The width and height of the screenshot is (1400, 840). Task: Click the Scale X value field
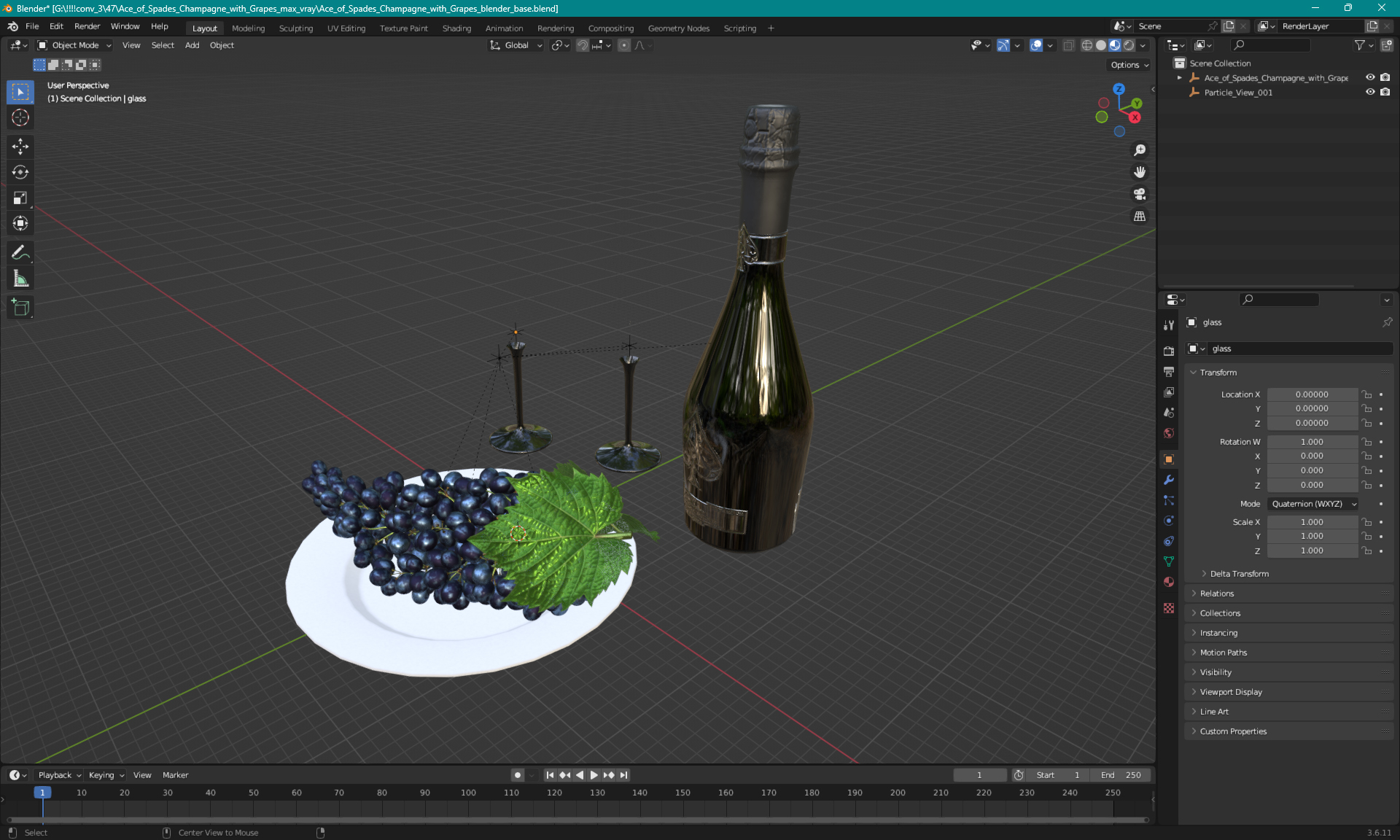1312,522
